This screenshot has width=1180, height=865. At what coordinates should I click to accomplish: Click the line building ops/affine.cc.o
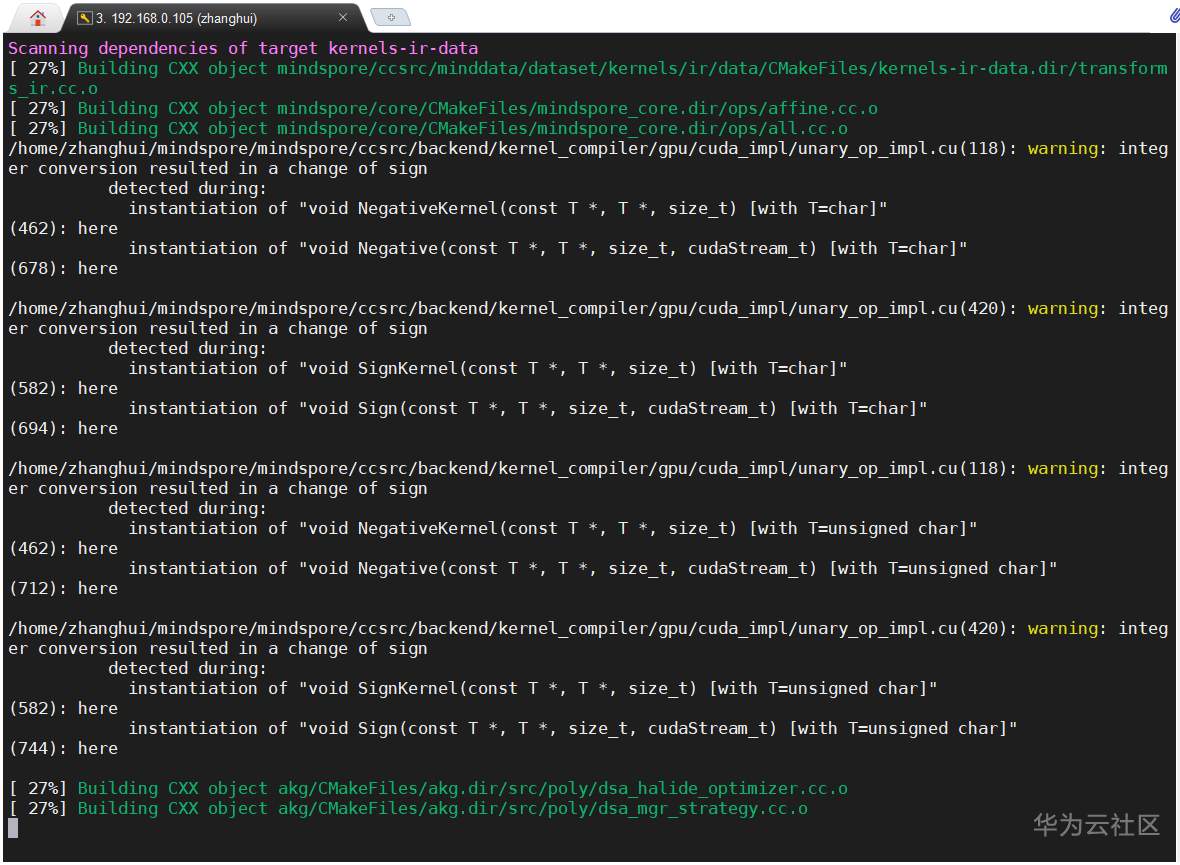click(443, 108)
